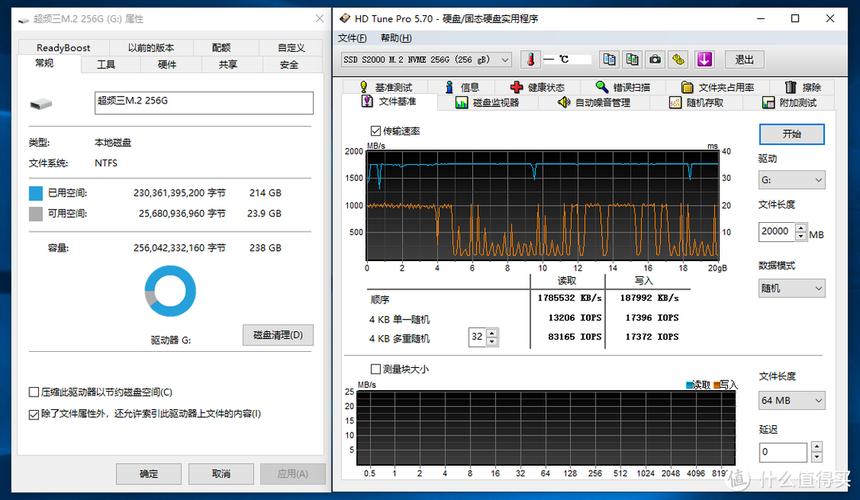
Task: Click the temperature readout field in toolbar
Action: click(x=568, y=59)
